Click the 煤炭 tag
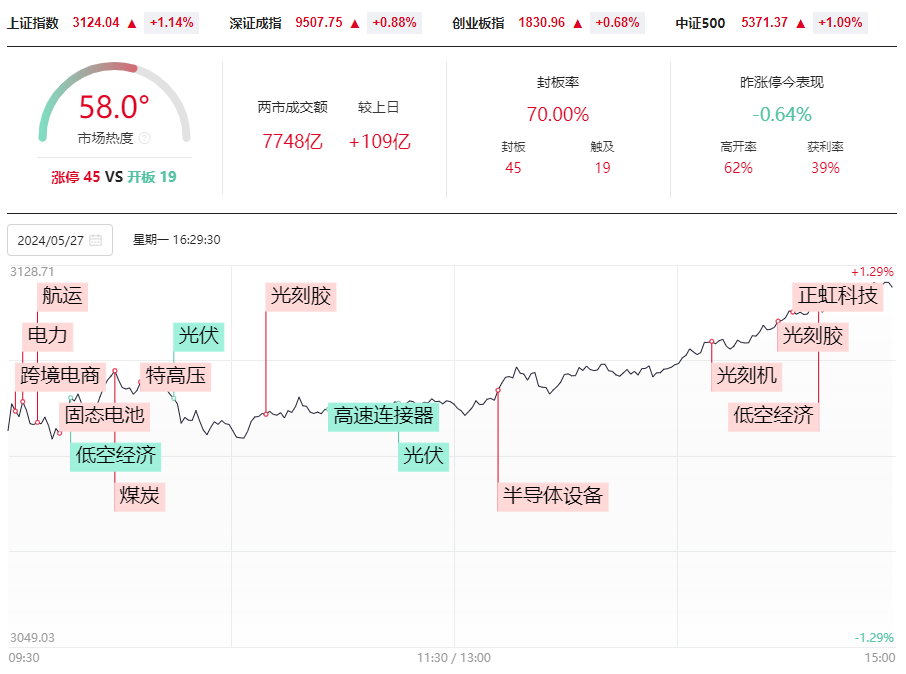This screenshot has height=674, width=906. pyautogui.click(x=140, y=496)
